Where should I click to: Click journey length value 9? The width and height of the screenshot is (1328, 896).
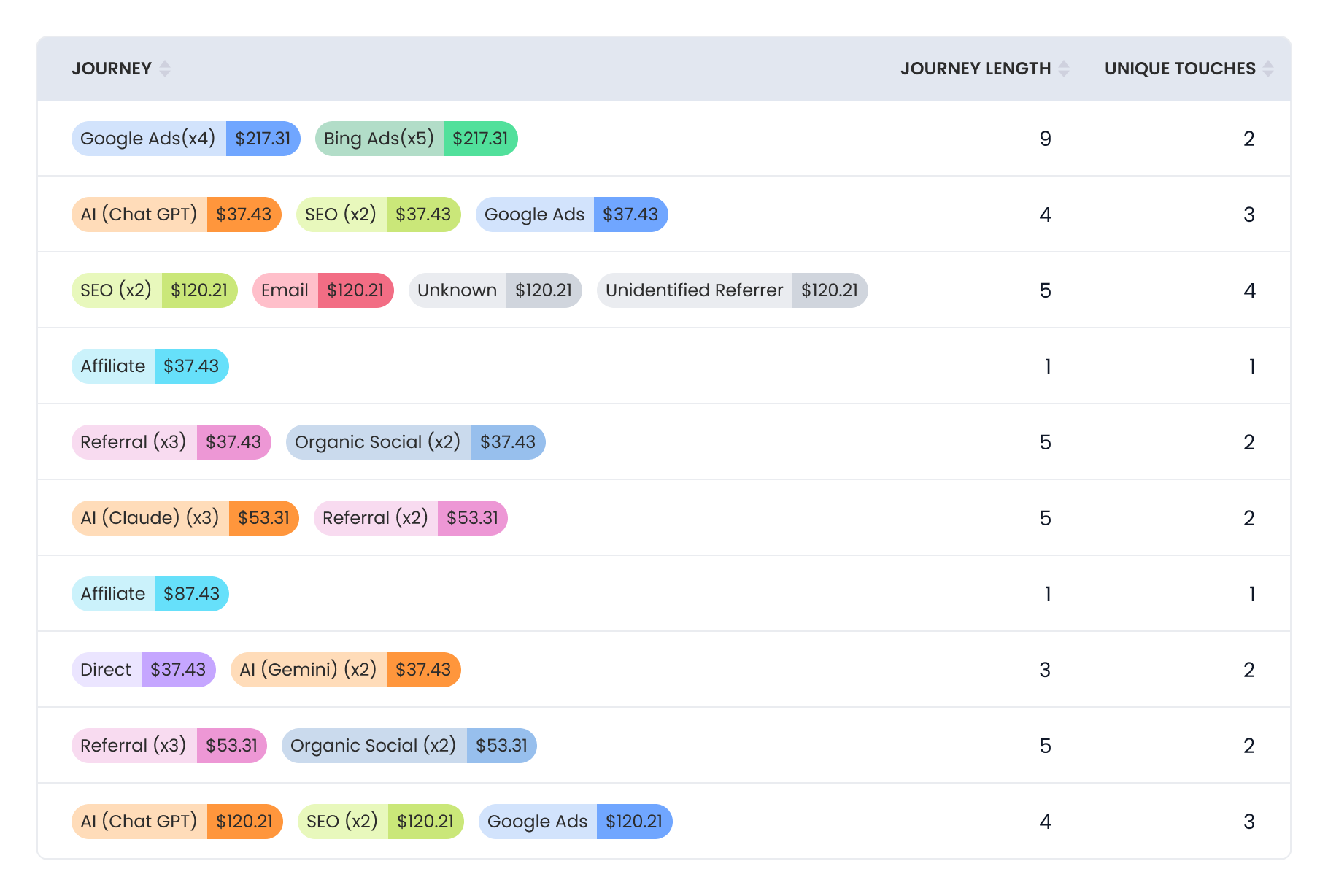tap(1046, 139)
